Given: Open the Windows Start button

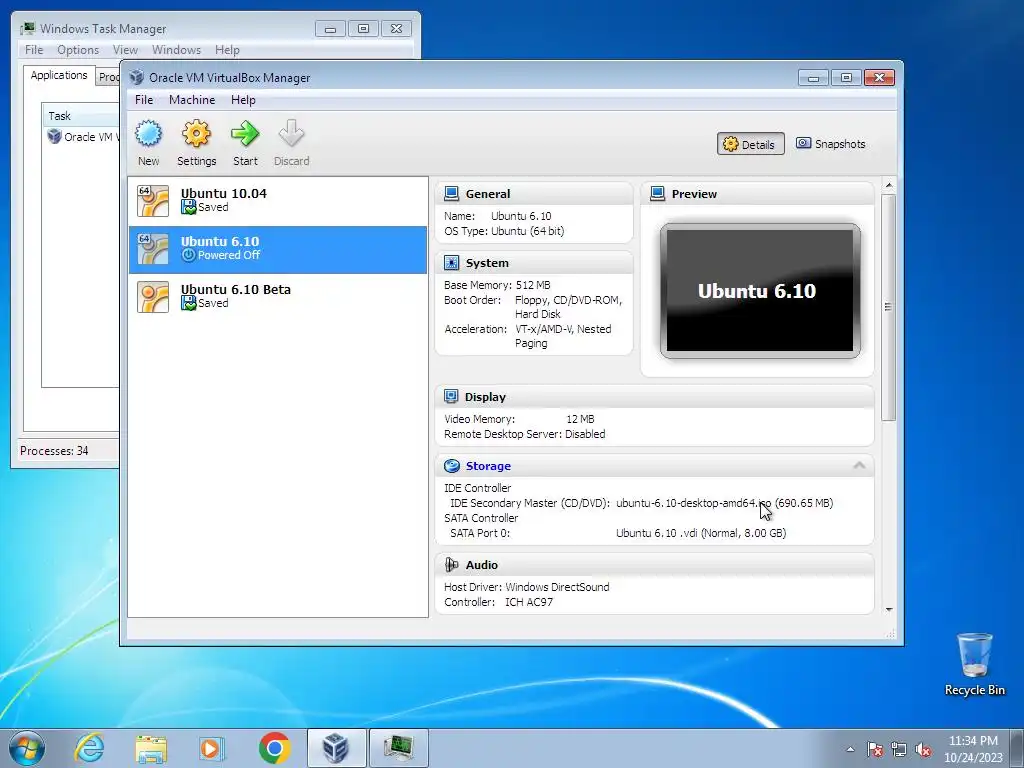Looking at the screenshot, I should coord(27,748).
